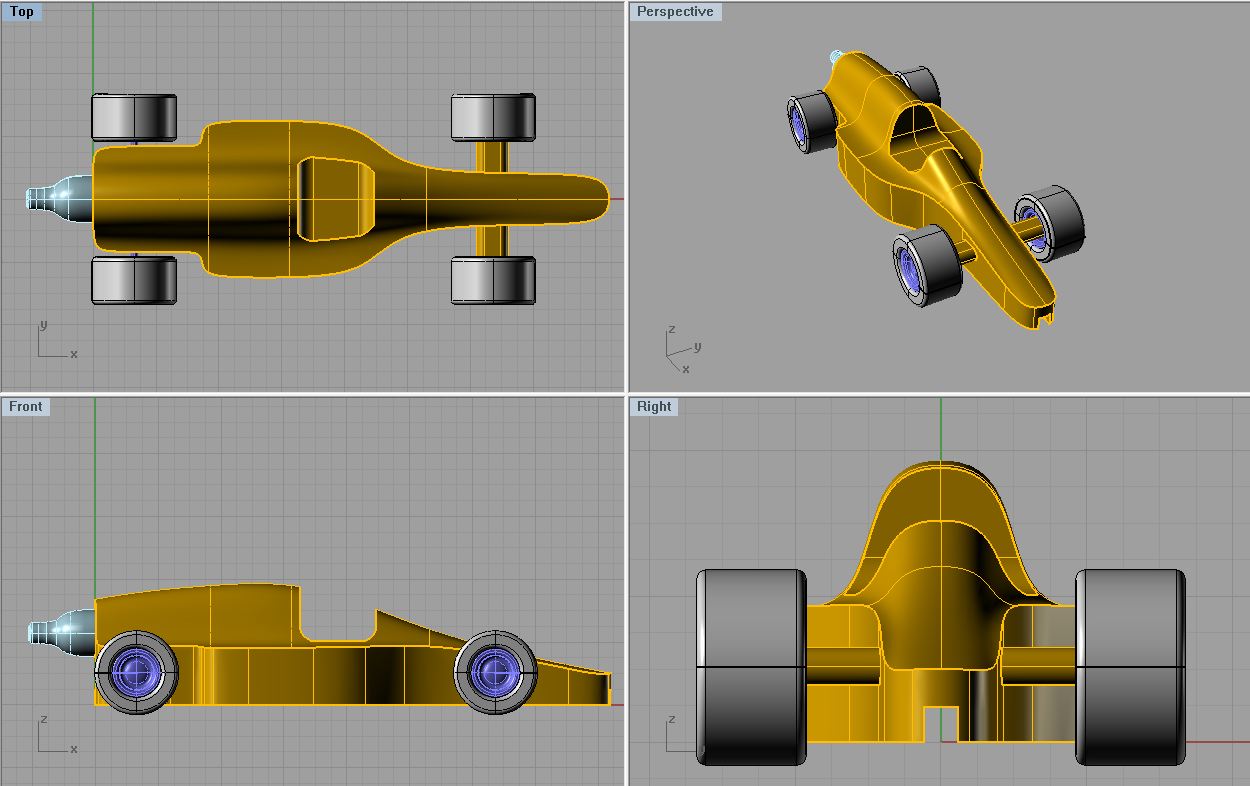Viewport: 1250px width, 786px height.
Task: Activate the Right viewport title label
Action: tap(654, 406)
